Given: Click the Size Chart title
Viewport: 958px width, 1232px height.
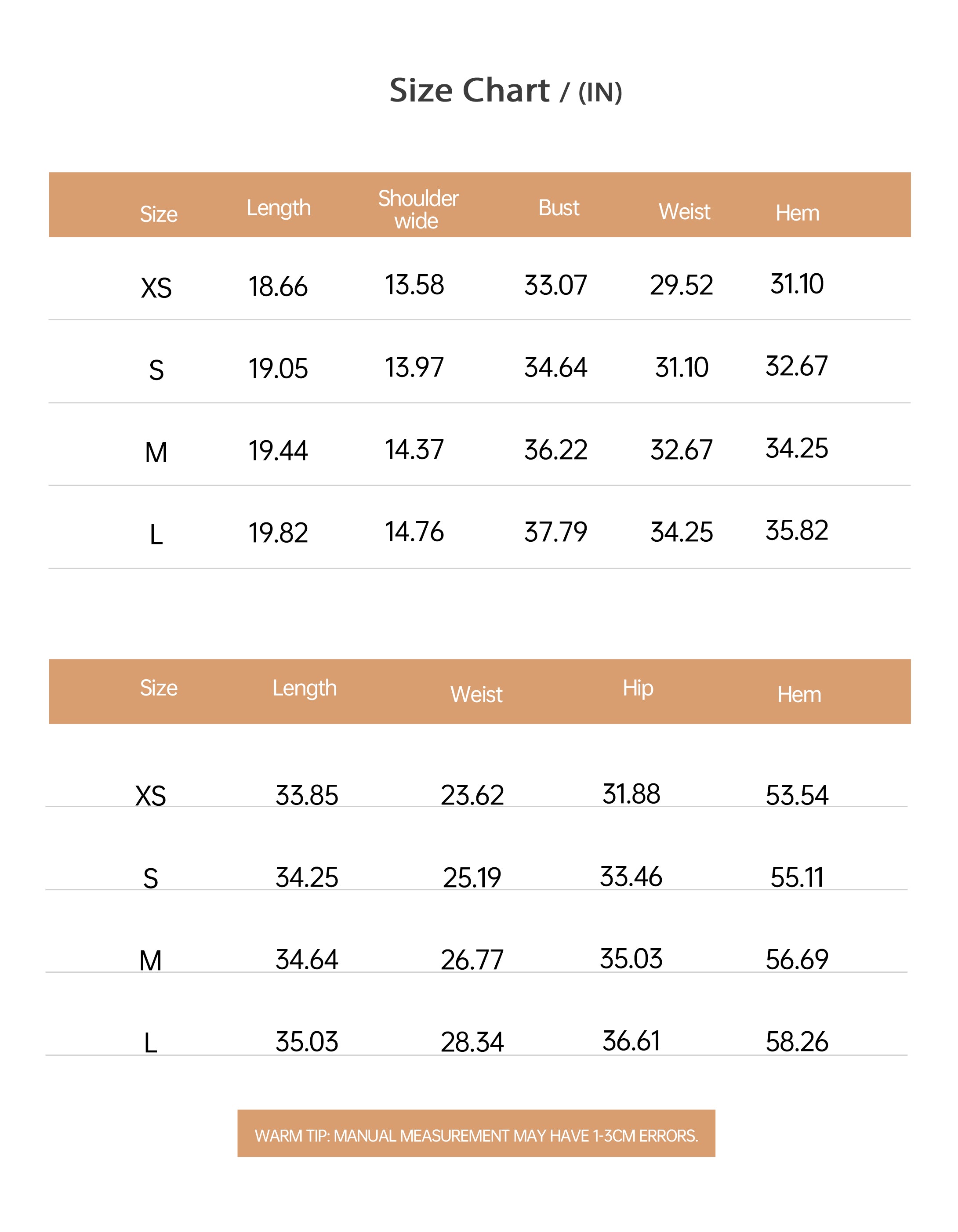Looking at the screenshot, I should (505, 90).
